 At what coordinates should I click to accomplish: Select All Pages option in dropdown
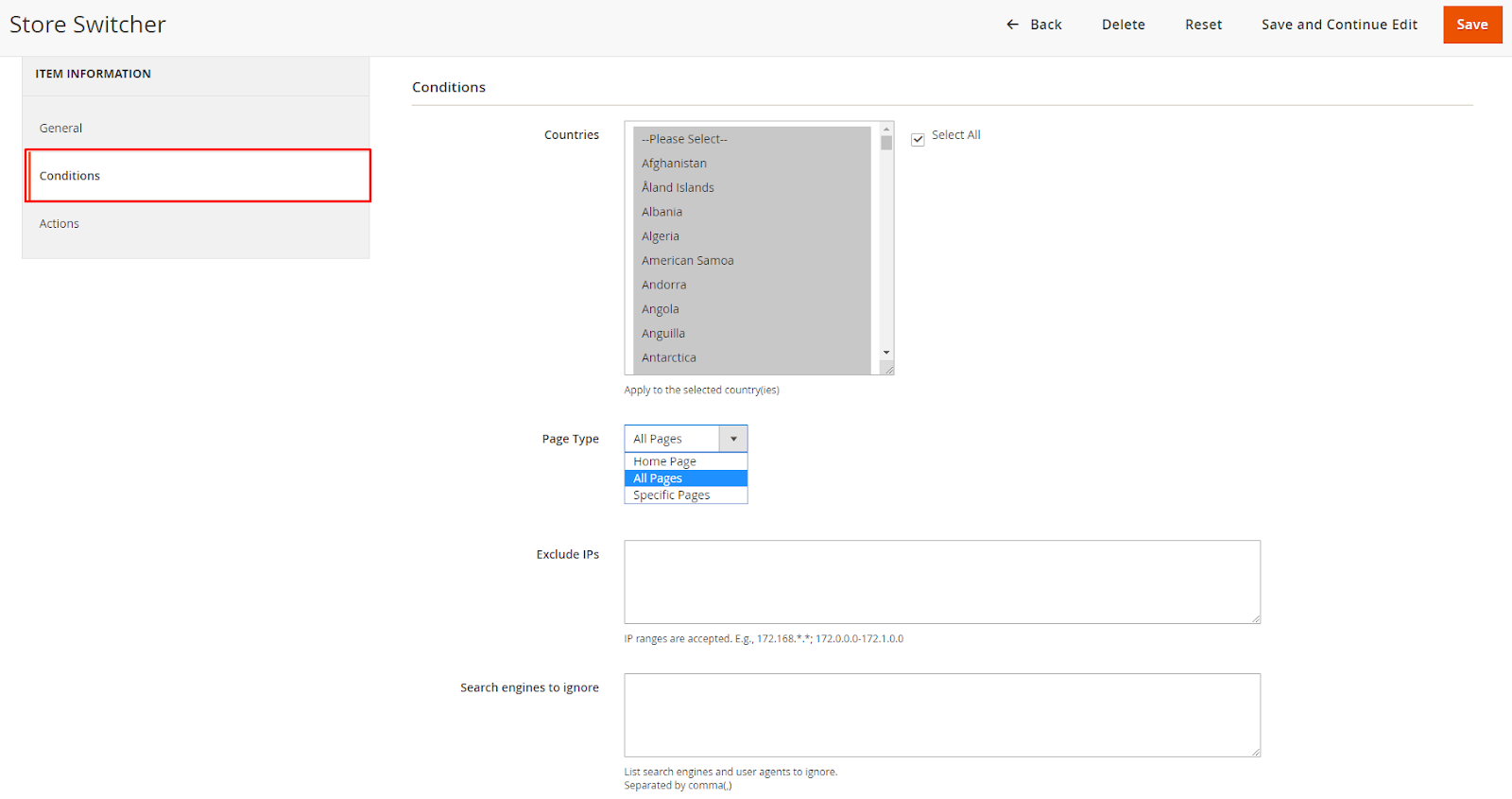658,478
